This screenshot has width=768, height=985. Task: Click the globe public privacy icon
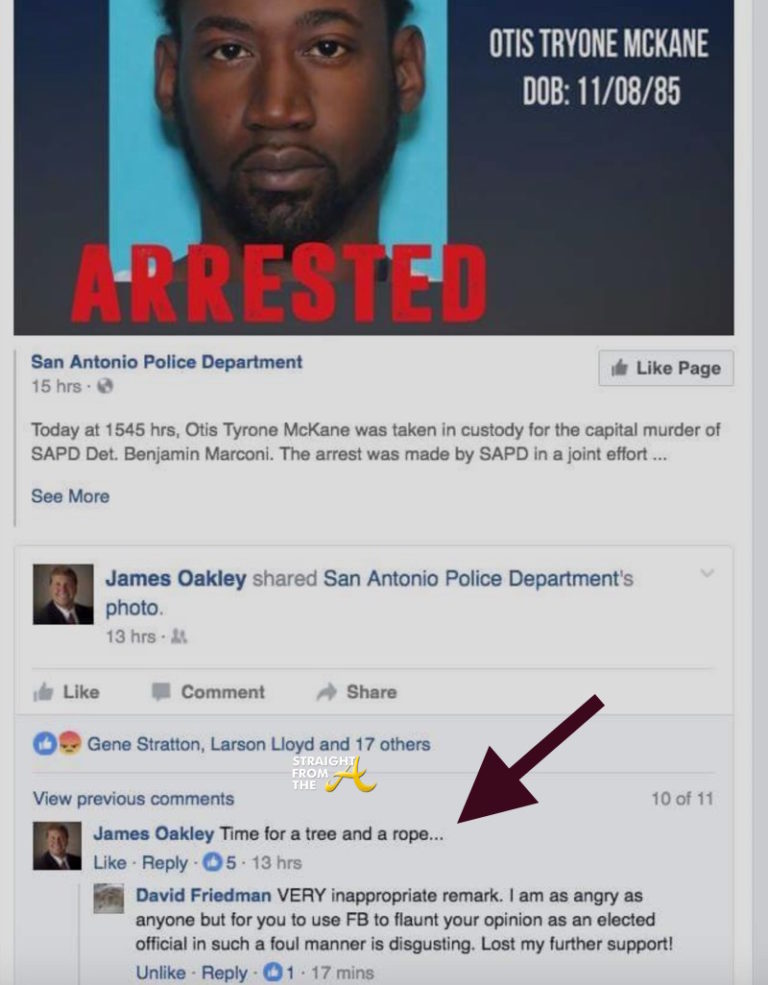pyautogui.click(x=105, y=386)
